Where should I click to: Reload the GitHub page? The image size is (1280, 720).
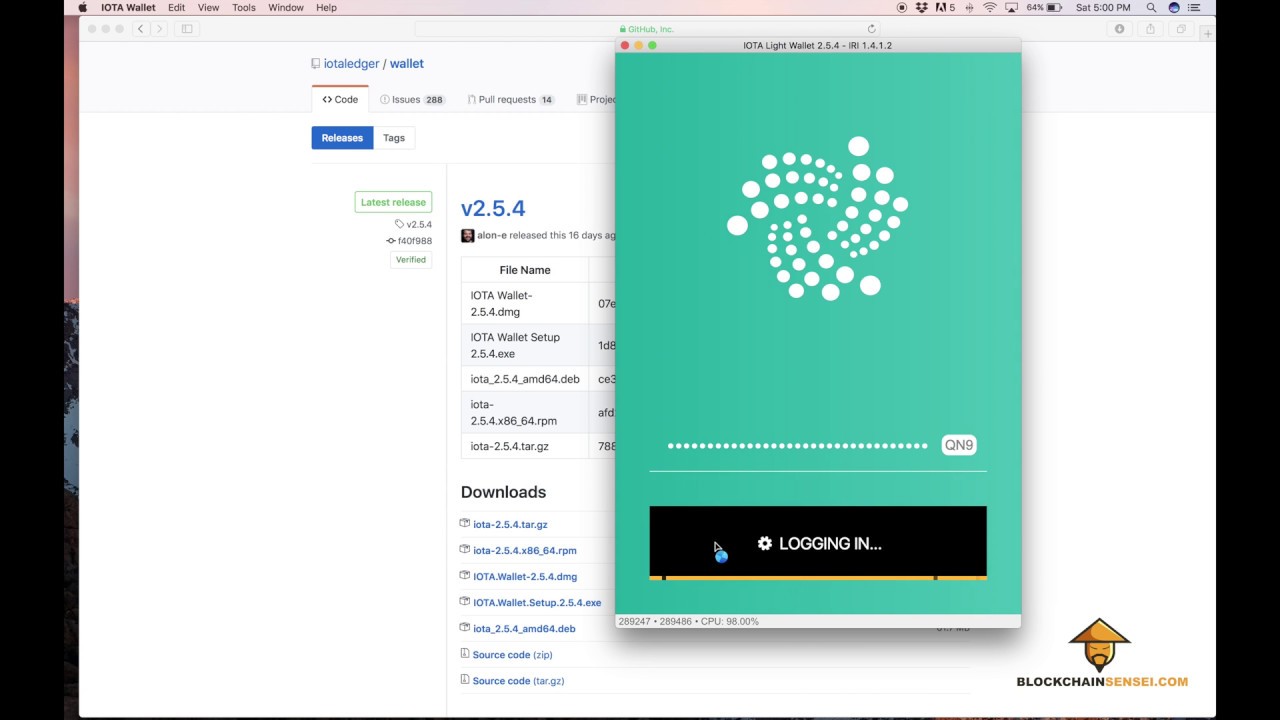click(871, 29)
